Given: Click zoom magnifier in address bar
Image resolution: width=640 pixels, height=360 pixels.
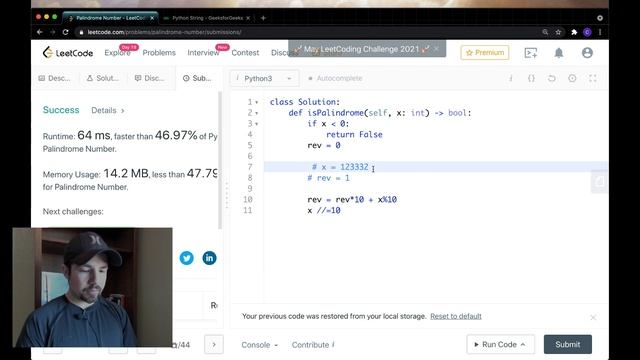Looking at the screenshot, I should pos(545,32).
